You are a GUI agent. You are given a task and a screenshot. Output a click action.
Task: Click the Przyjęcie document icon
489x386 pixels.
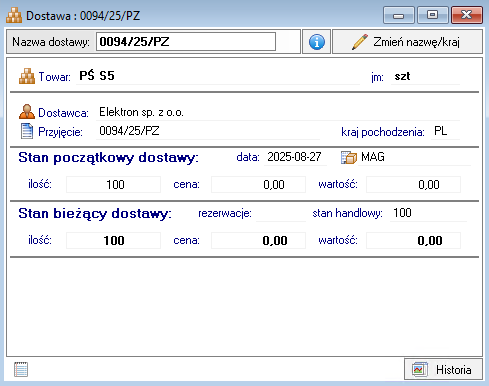(x=27, y=131)
